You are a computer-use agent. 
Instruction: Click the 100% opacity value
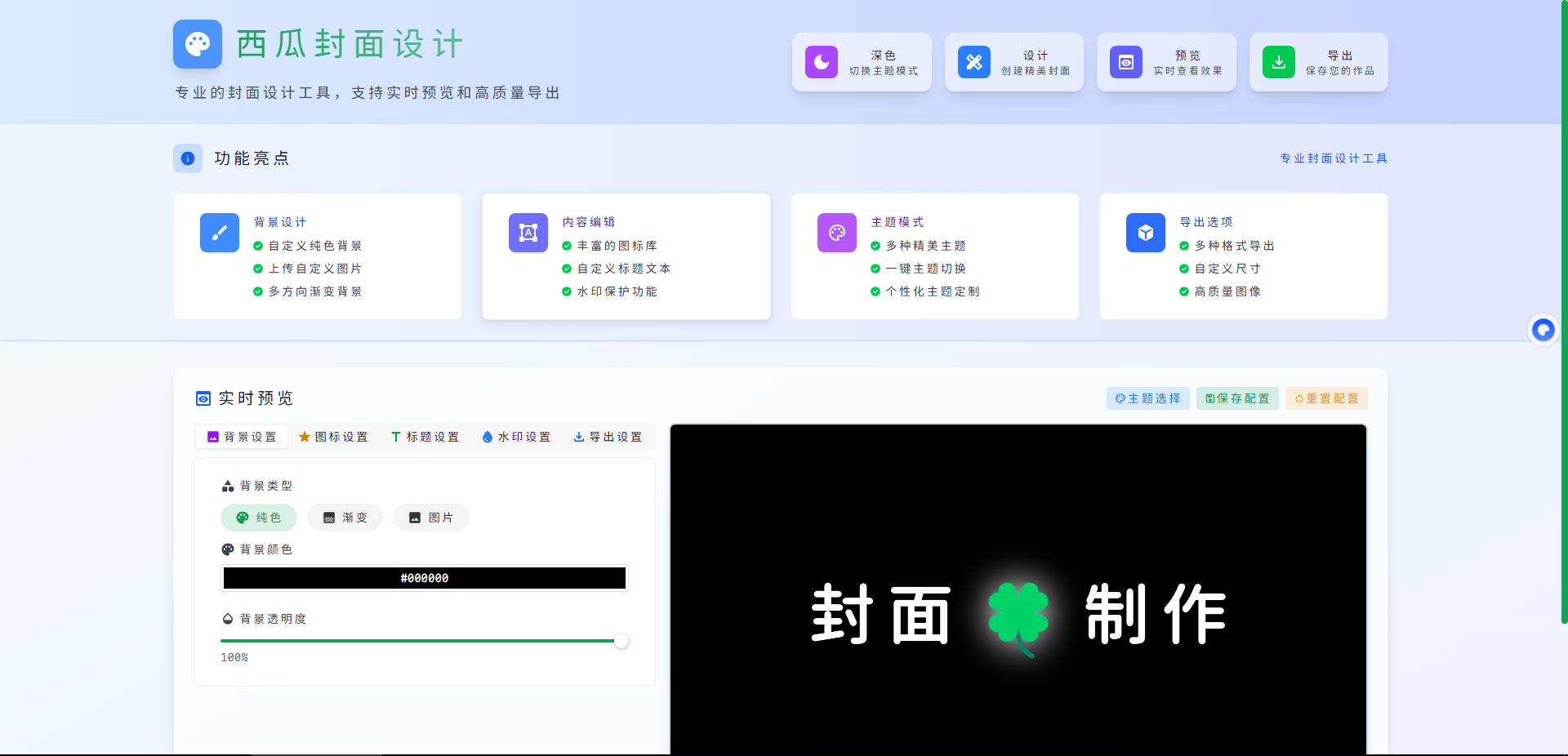pos(234,657)
